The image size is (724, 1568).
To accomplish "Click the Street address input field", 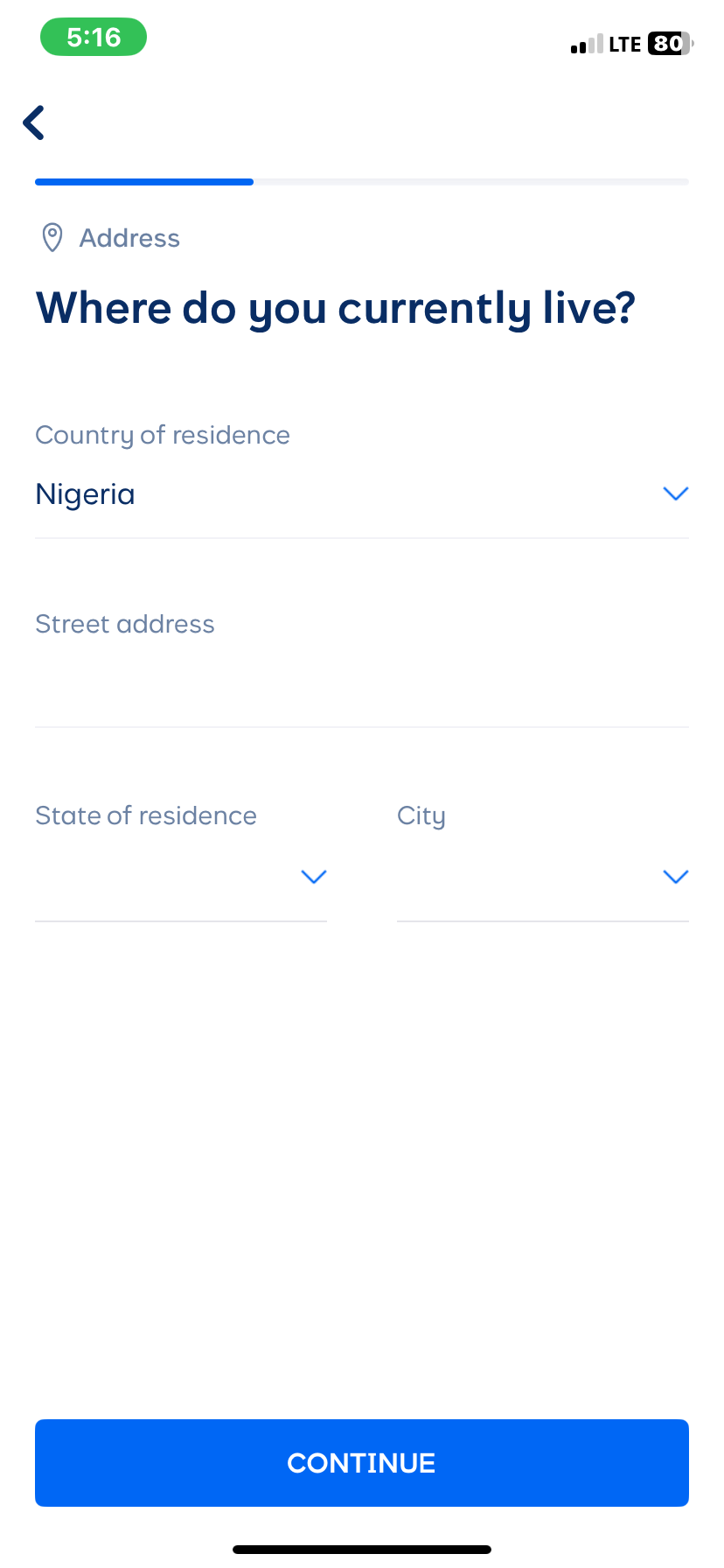I will point(362,687).
